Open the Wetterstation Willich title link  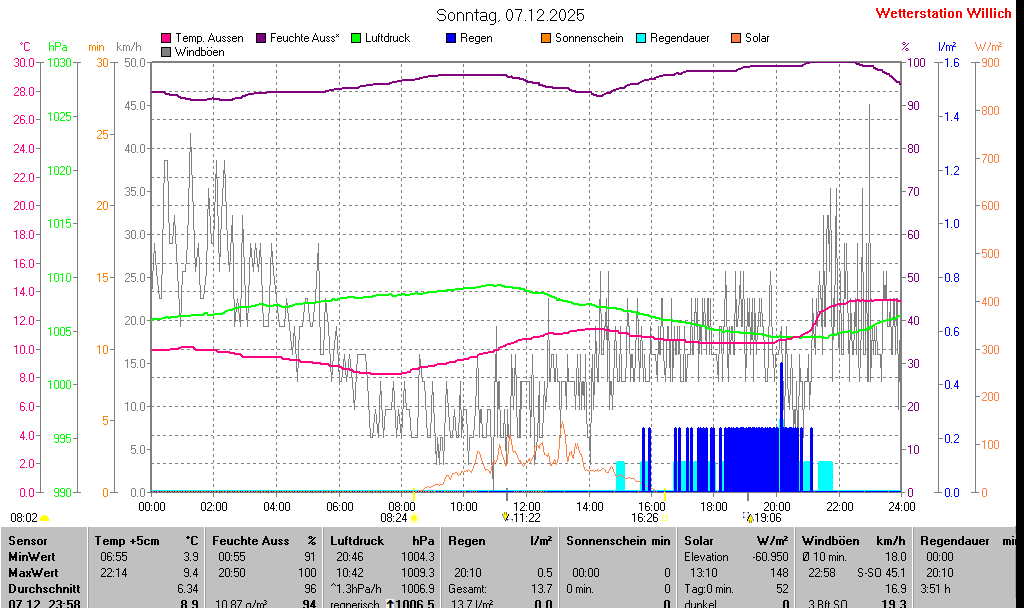(944, 14)
